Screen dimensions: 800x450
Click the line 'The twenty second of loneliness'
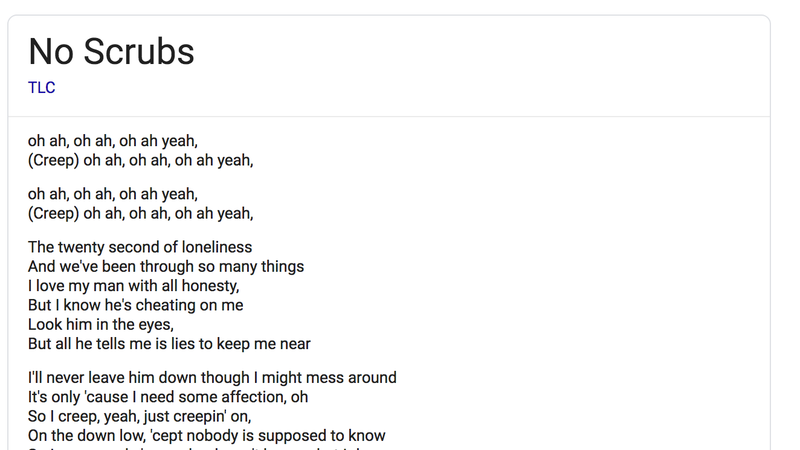click(x=140, y=247)
